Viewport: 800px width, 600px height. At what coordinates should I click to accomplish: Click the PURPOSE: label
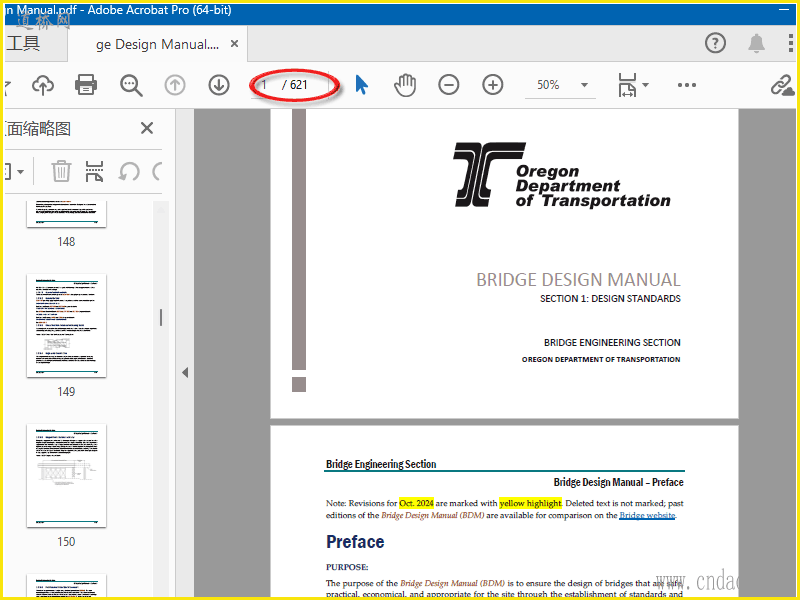tap(347, 567)
